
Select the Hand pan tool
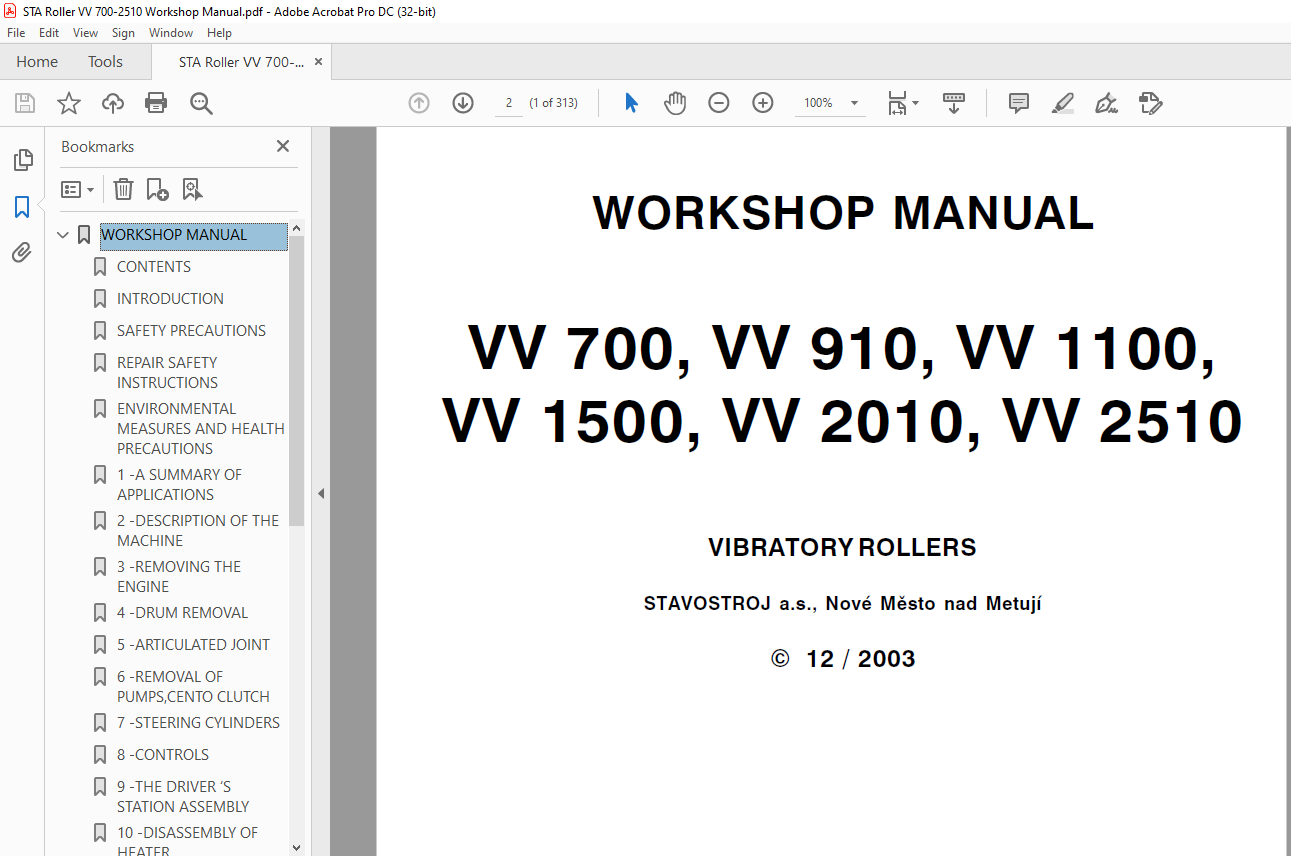[675, 103]
